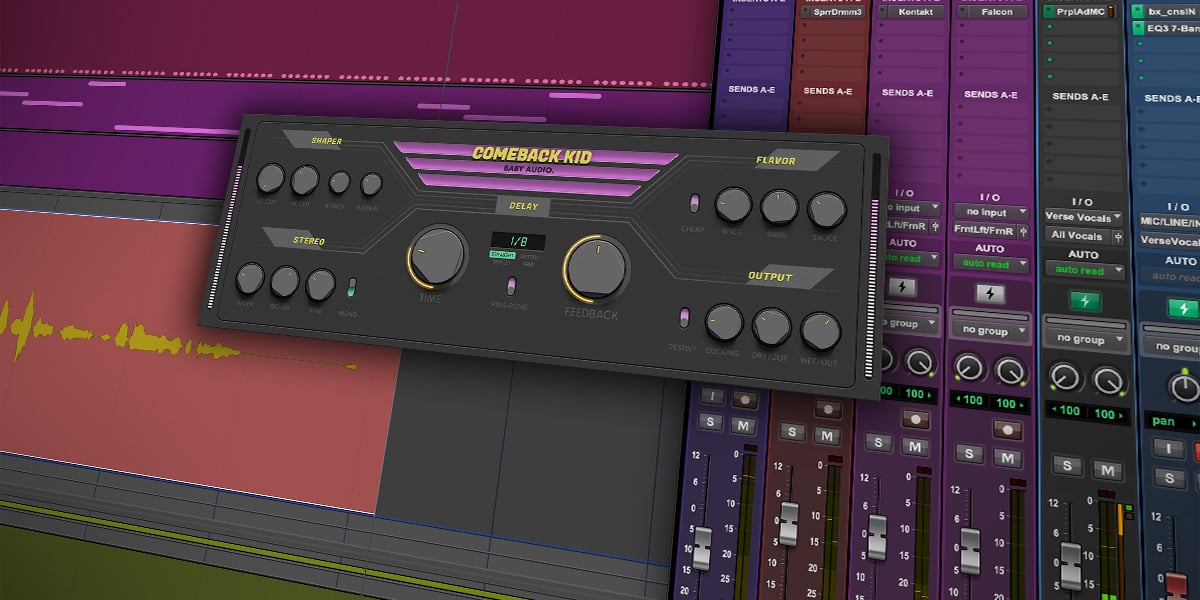The height and width of the screenshot is (600, 1200).
Task: Click the ATTACK knob in Comeback Kid
Action: (x=340, y=183)
